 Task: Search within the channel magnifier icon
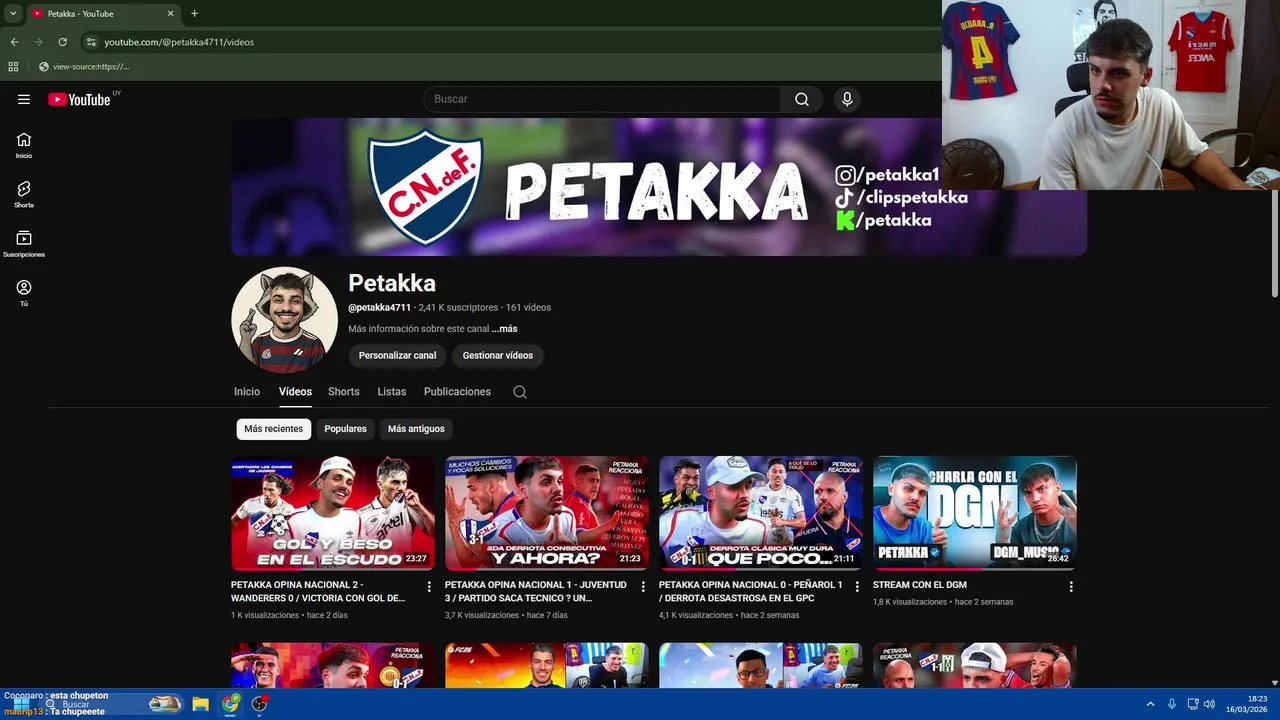(x=520, y=392)
